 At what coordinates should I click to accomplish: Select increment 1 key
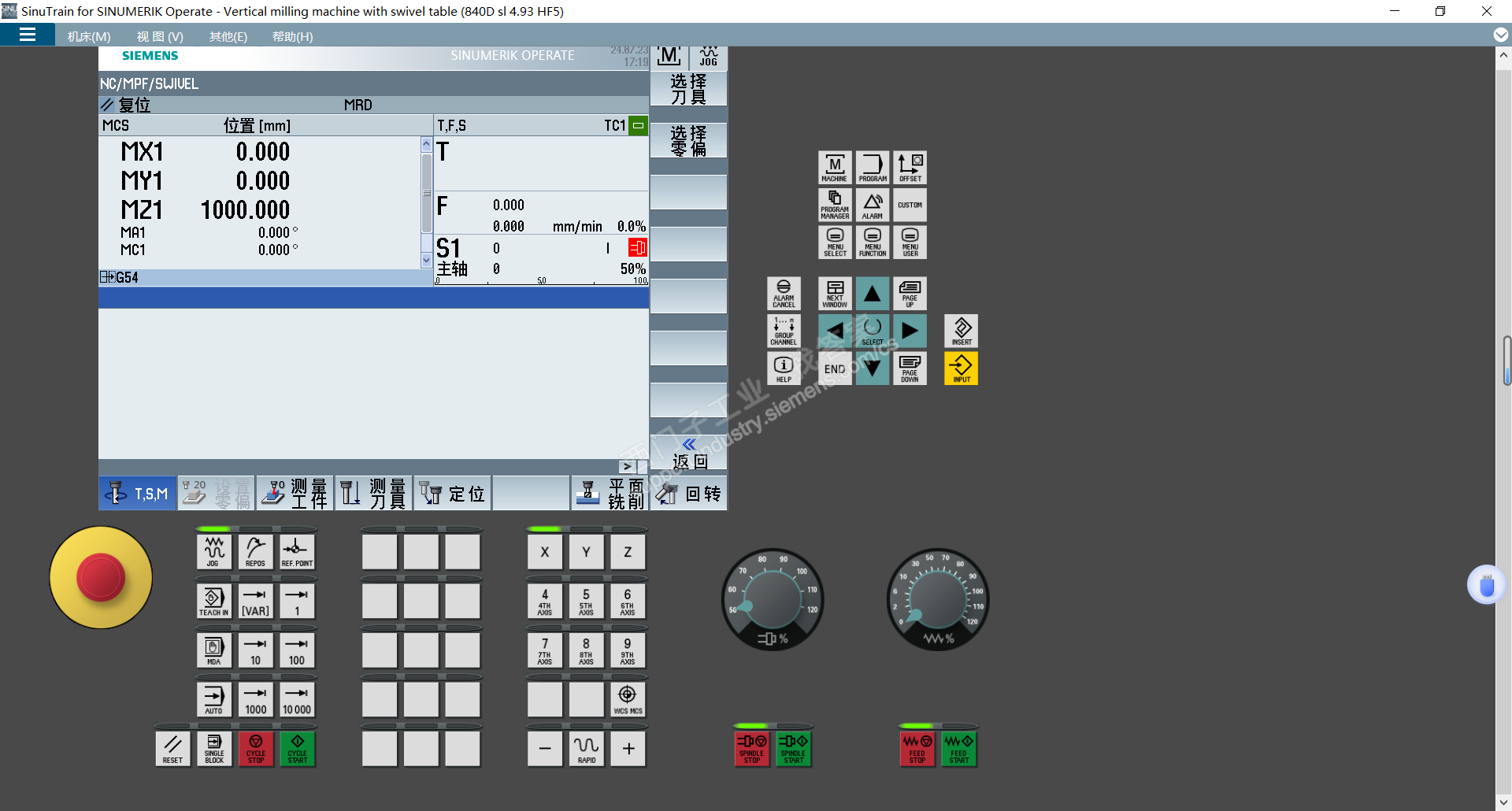[298, 602]
